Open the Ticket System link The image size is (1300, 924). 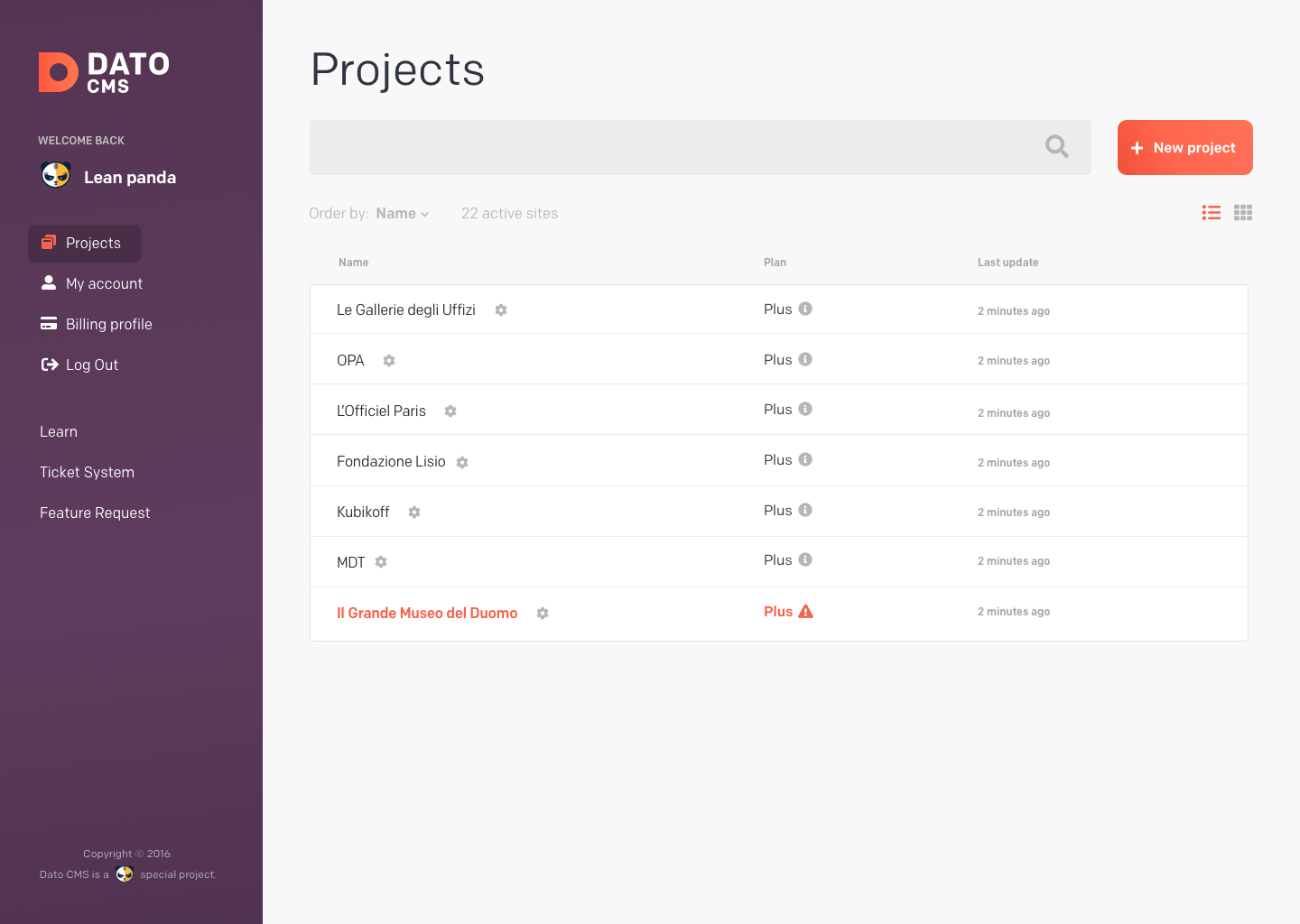pos(87,472)
